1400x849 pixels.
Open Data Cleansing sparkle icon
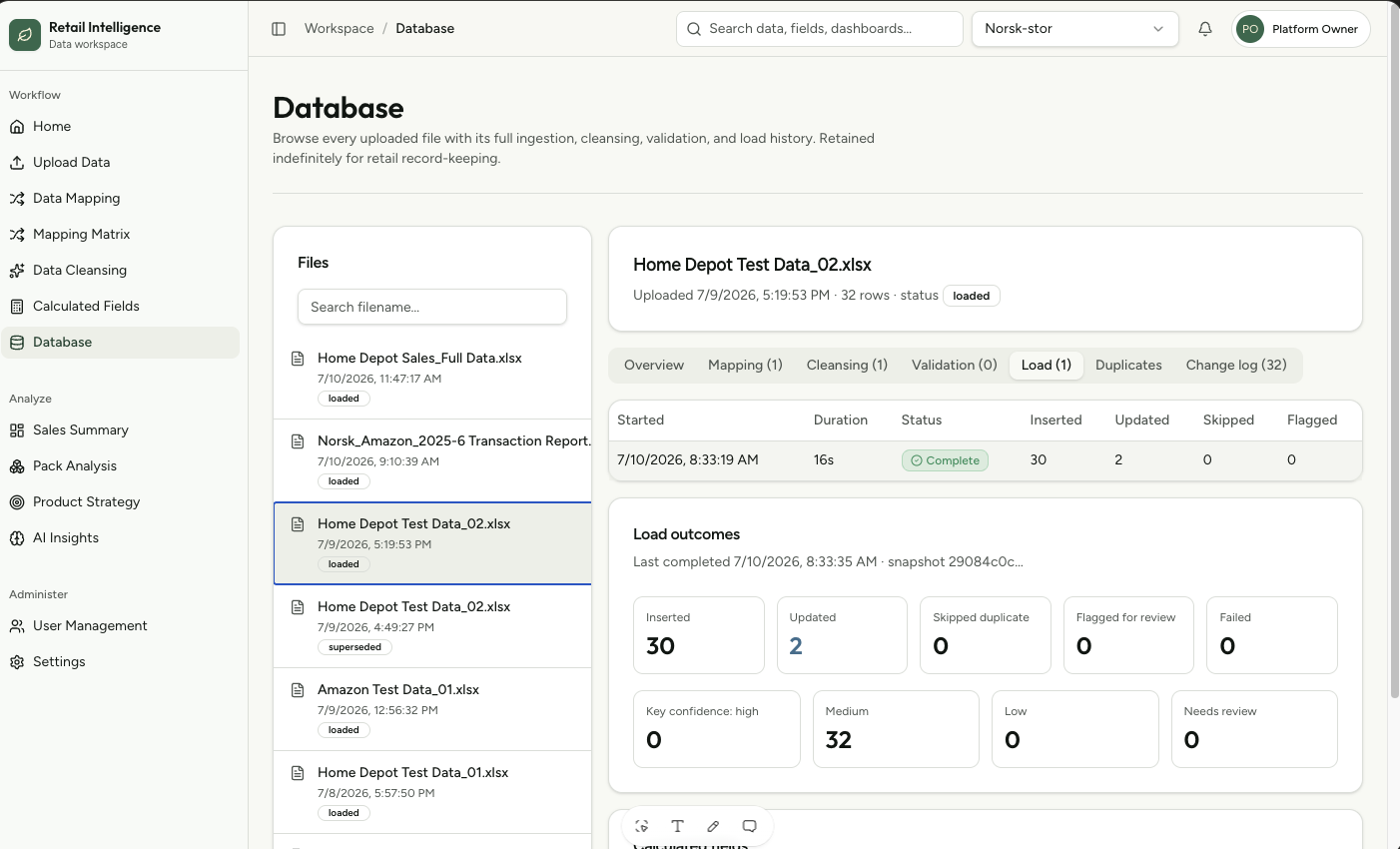pyautogui.click(x=17, y=271)
